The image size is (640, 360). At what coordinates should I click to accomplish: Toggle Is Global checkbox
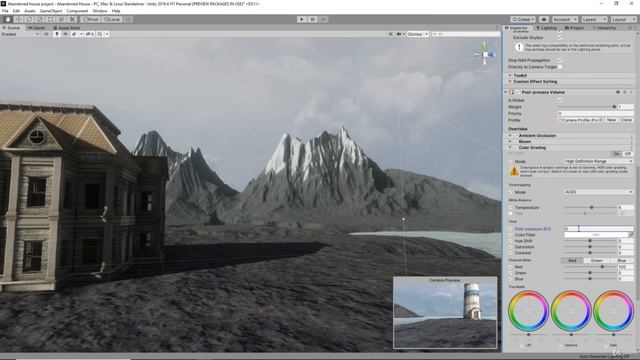[x=560, y=100]
